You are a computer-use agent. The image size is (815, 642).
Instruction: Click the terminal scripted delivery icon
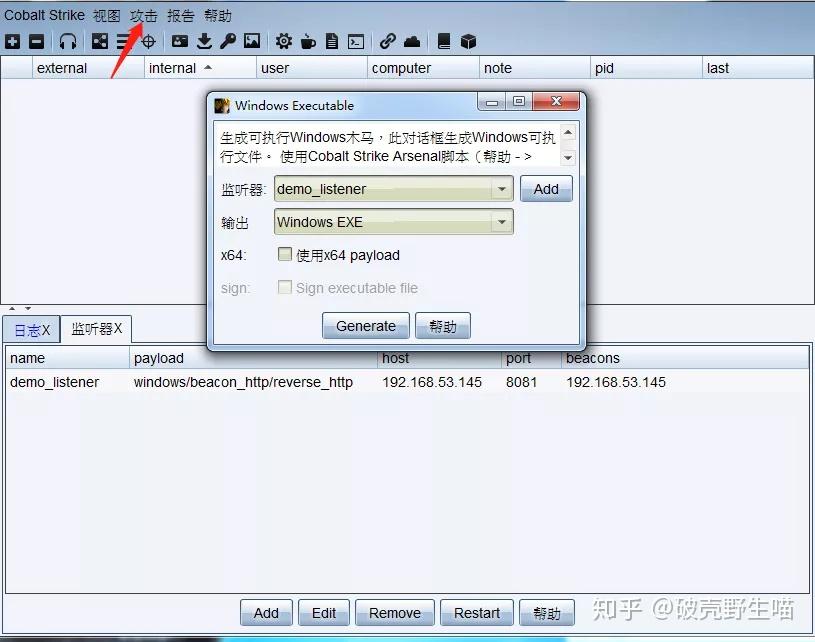pos(356,41)
